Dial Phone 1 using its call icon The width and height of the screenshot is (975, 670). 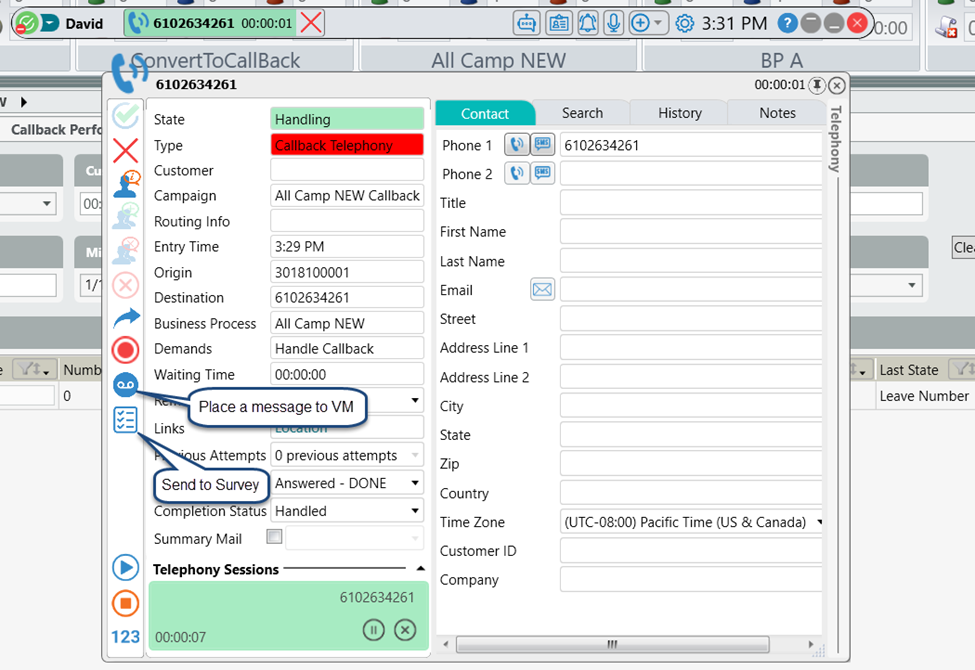point(516,145)
